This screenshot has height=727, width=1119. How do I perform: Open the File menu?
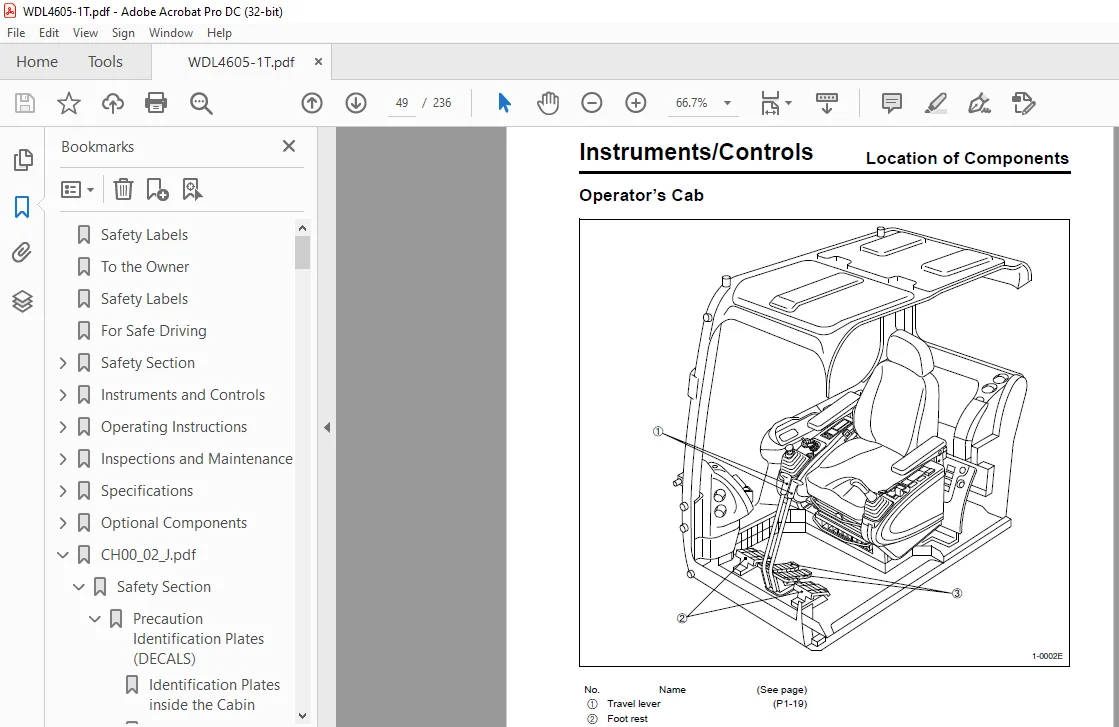tap(16, 33)
